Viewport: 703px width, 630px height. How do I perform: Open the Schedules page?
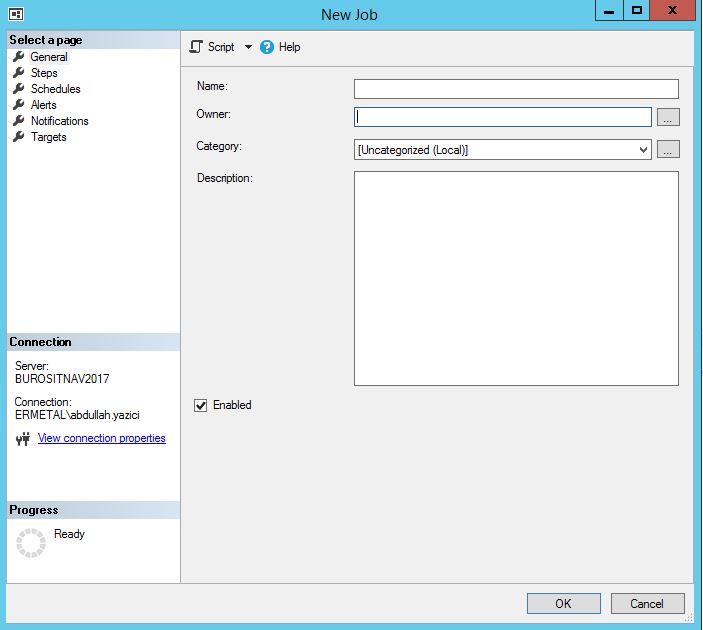click(55, 89)
